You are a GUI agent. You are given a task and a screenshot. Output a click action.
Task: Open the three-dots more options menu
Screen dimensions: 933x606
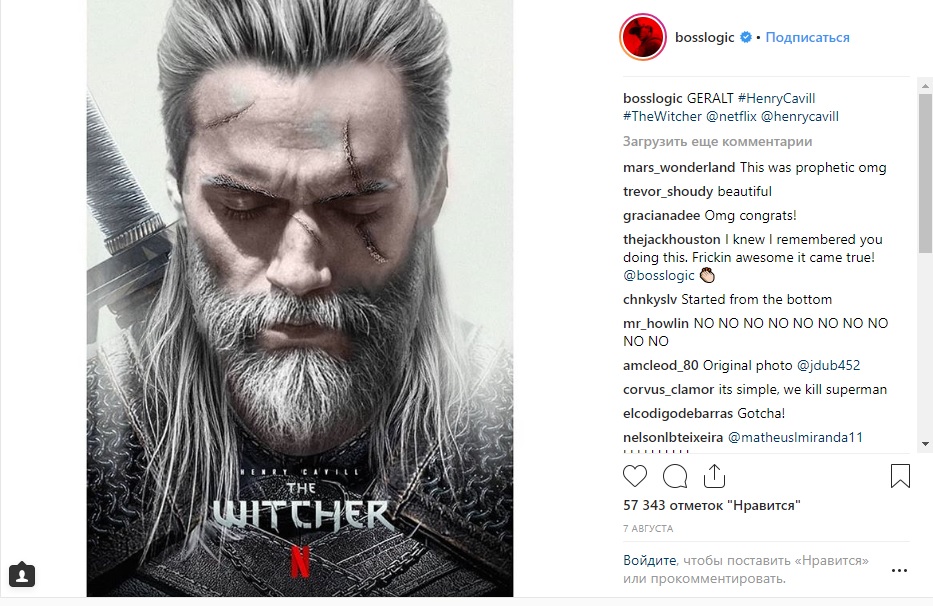tap(899, 570)
